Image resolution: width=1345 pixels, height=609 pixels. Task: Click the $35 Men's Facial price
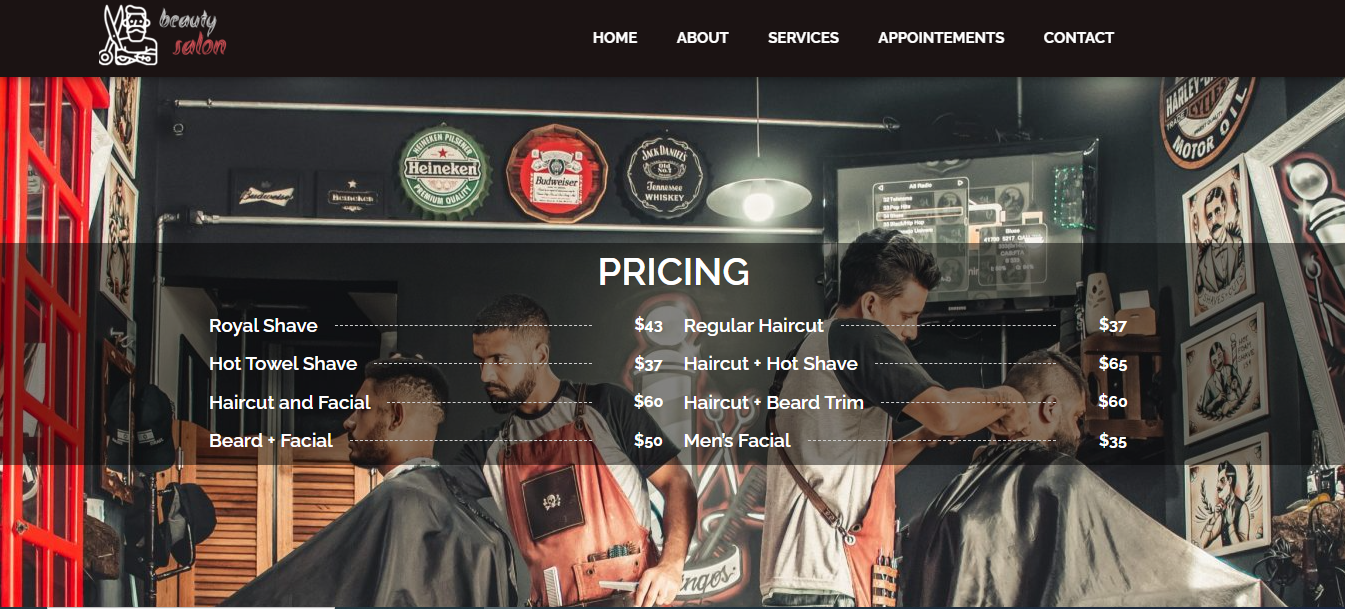pyautogui.click(x=1113, y=440)
